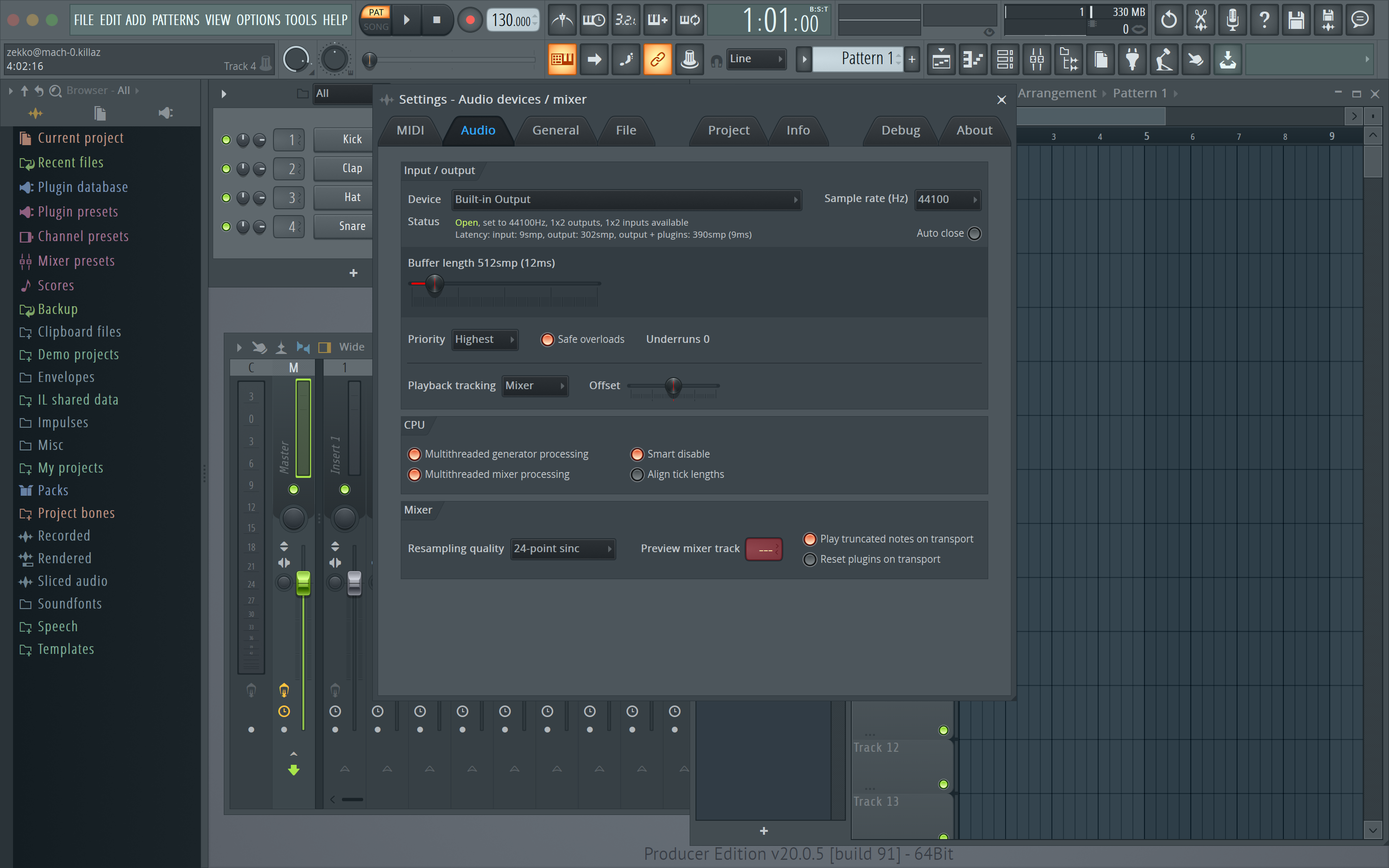Close the Settings window
The image size is (1389, 868).
coord(1002,100)
